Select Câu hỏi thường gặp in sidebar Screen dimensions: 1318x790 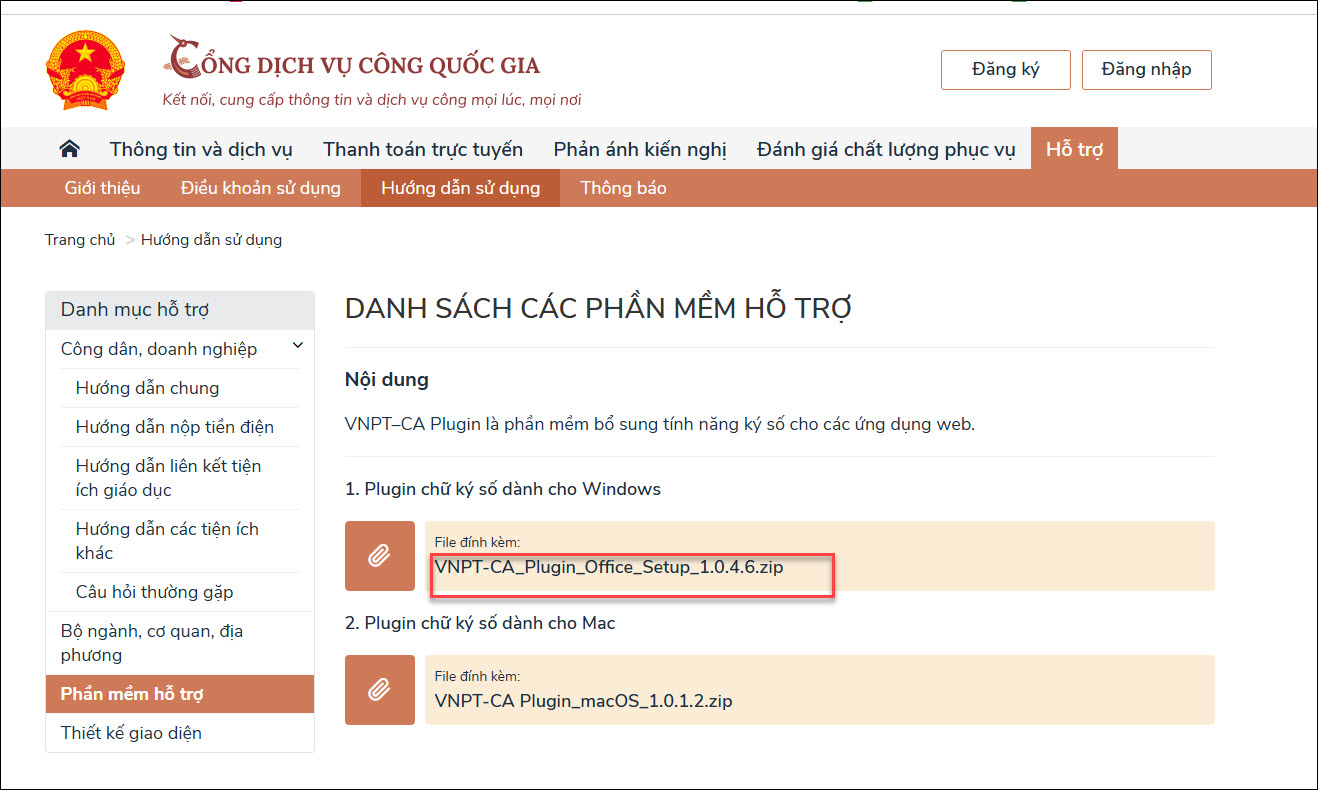(x=154, y=592)
